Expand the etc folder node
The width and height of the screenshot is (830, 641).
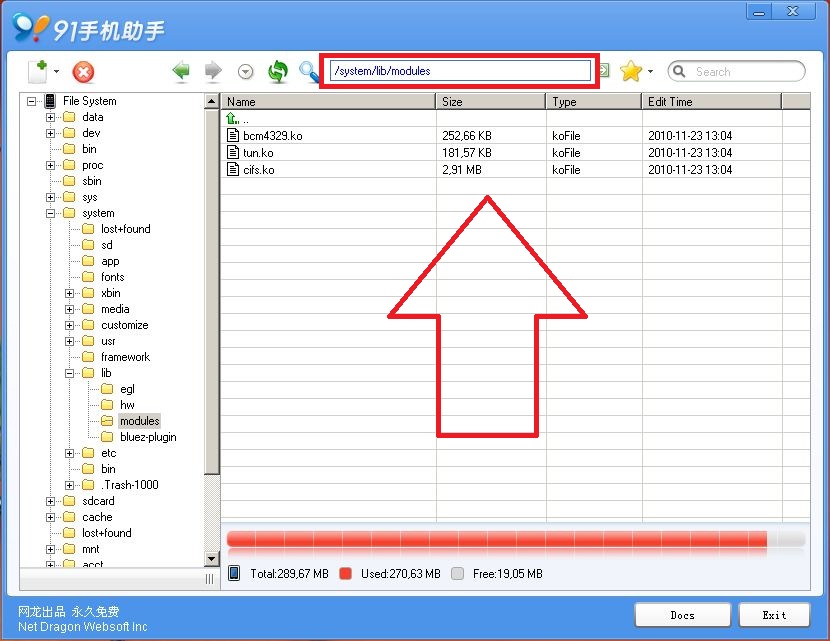tap(69, 453)
